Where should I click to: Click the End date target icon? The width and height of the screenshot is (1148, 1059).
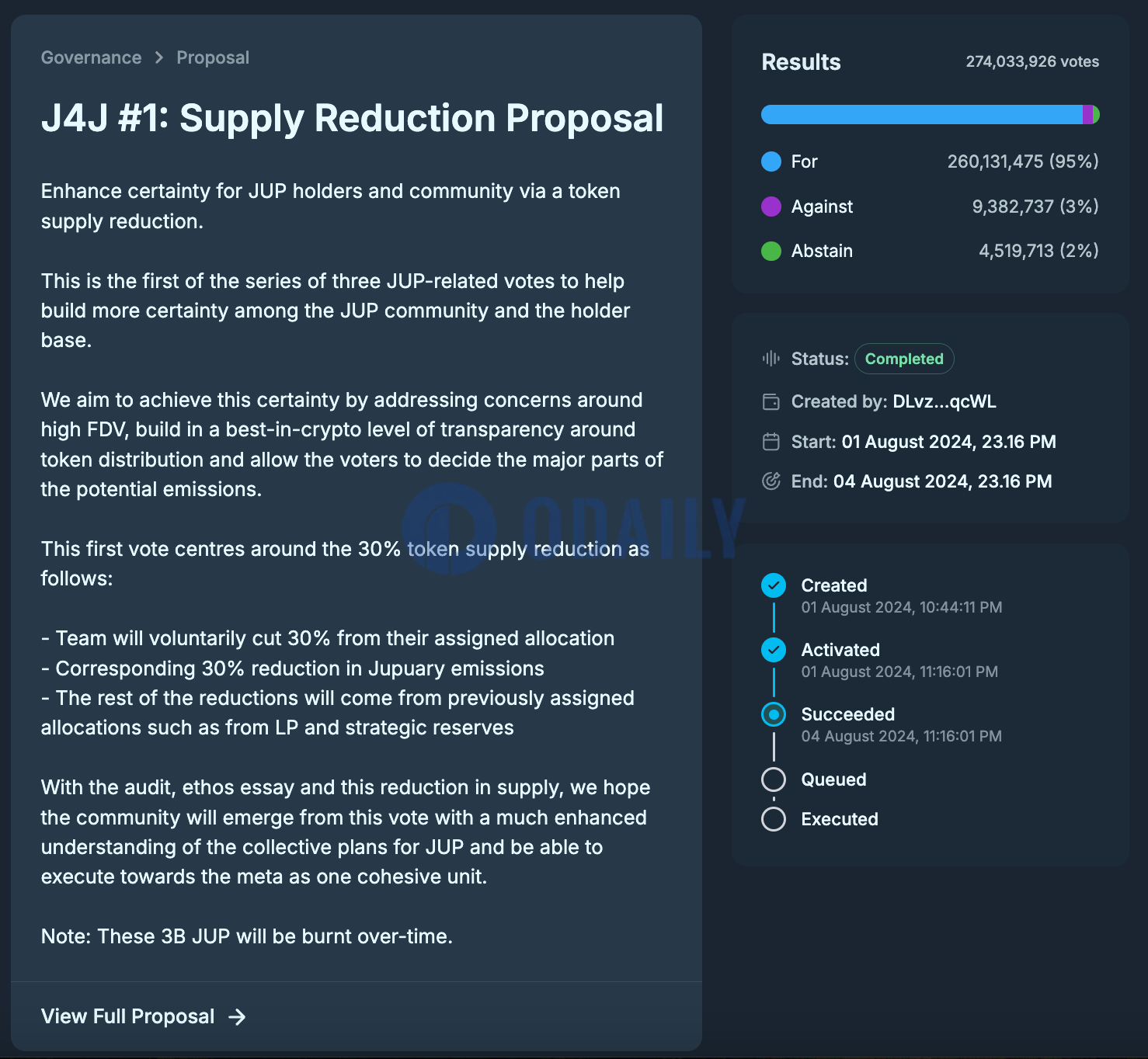[771, 481]
